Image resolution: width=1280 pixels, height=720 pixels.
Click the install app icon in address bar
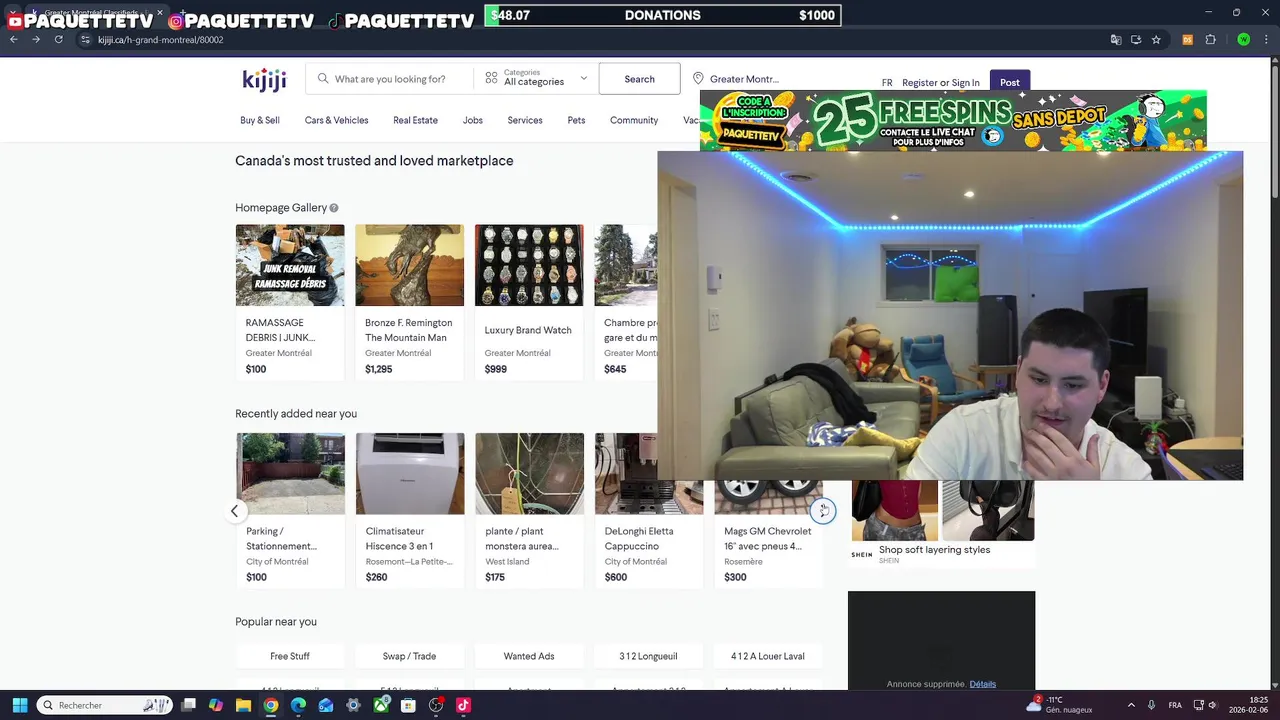tap(1136, 40)
